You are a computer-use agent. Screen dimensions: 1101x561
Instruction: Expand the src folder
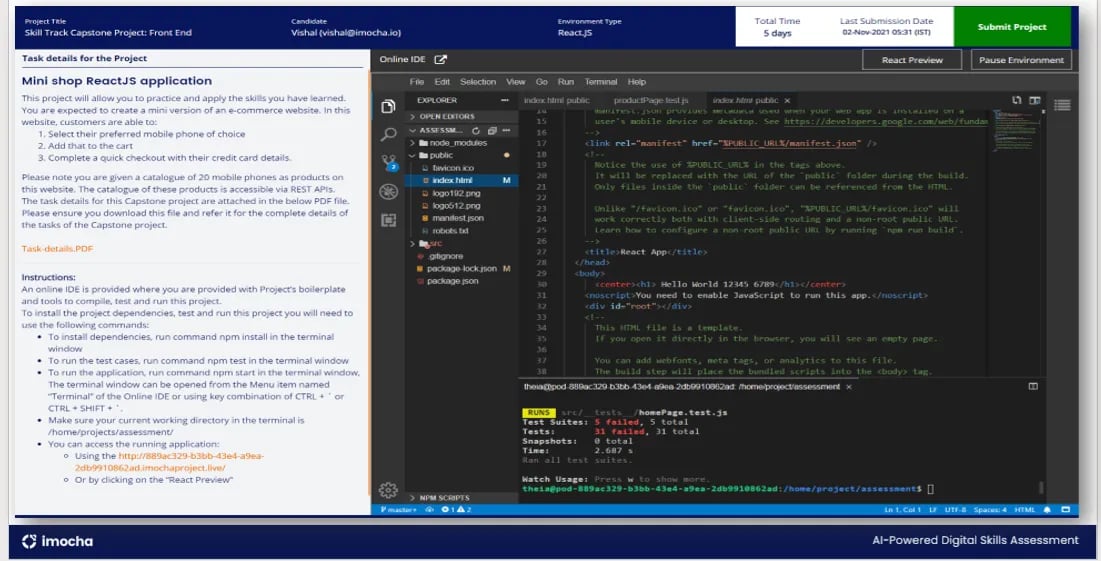463,243
